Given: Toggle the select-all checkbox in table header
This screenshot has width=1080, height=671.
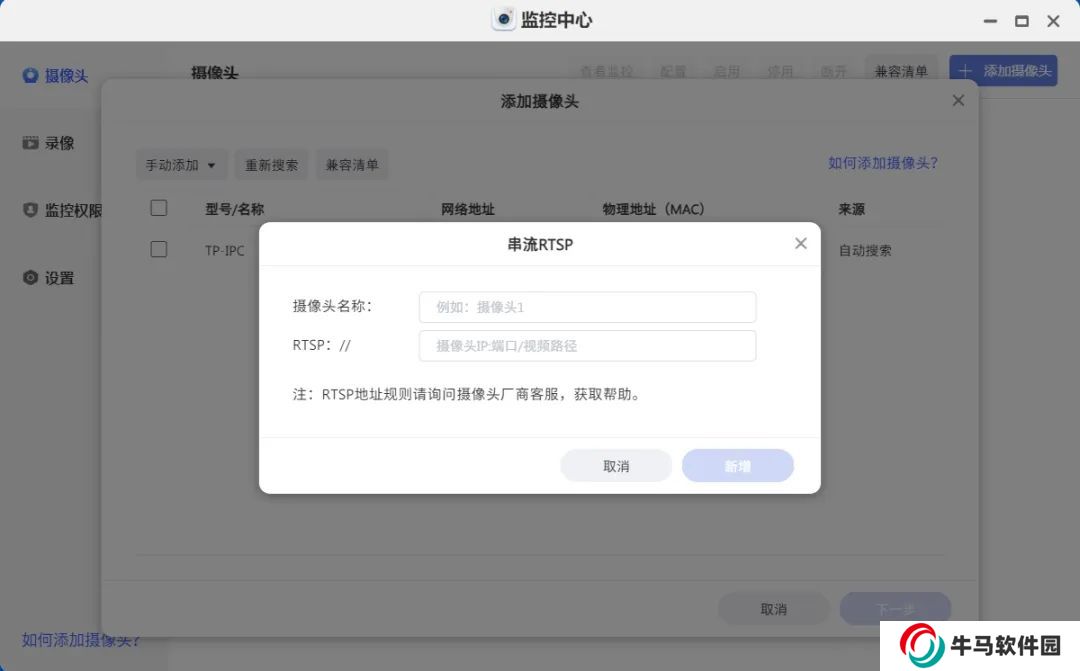Looking at the screenshot, I should [x=159, y=208].
